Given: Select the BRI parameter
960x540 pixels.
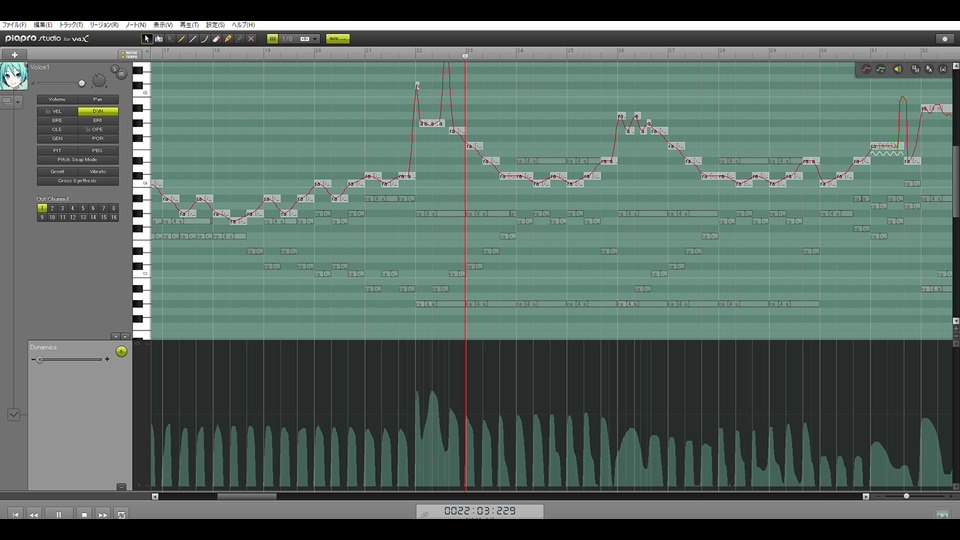Looking at the screenshot, I should coord(98,121).
